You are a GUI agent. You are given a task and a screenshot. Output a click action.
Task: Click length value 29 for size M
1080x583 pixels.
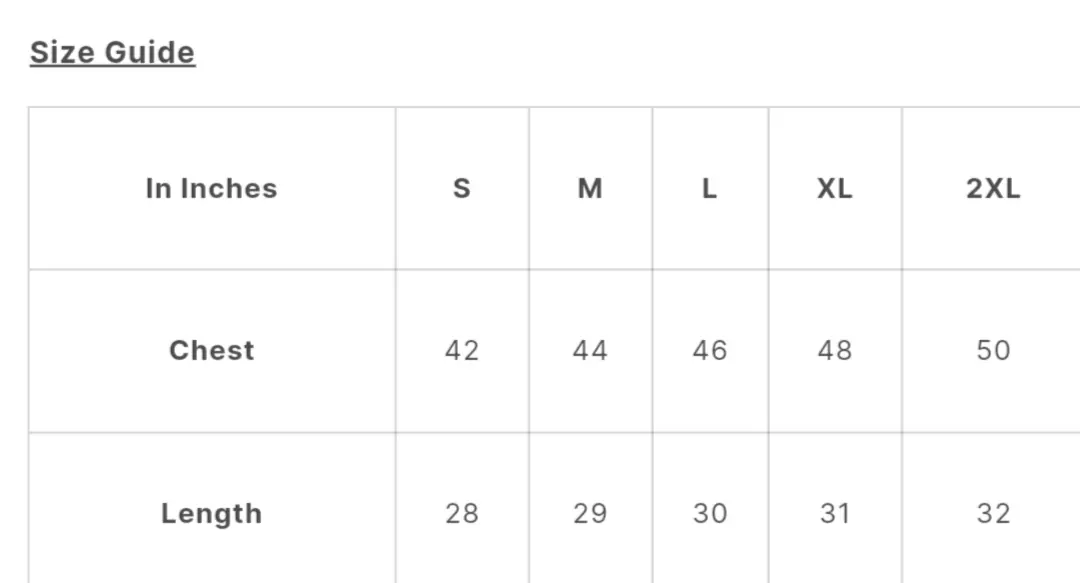point(590,513)
